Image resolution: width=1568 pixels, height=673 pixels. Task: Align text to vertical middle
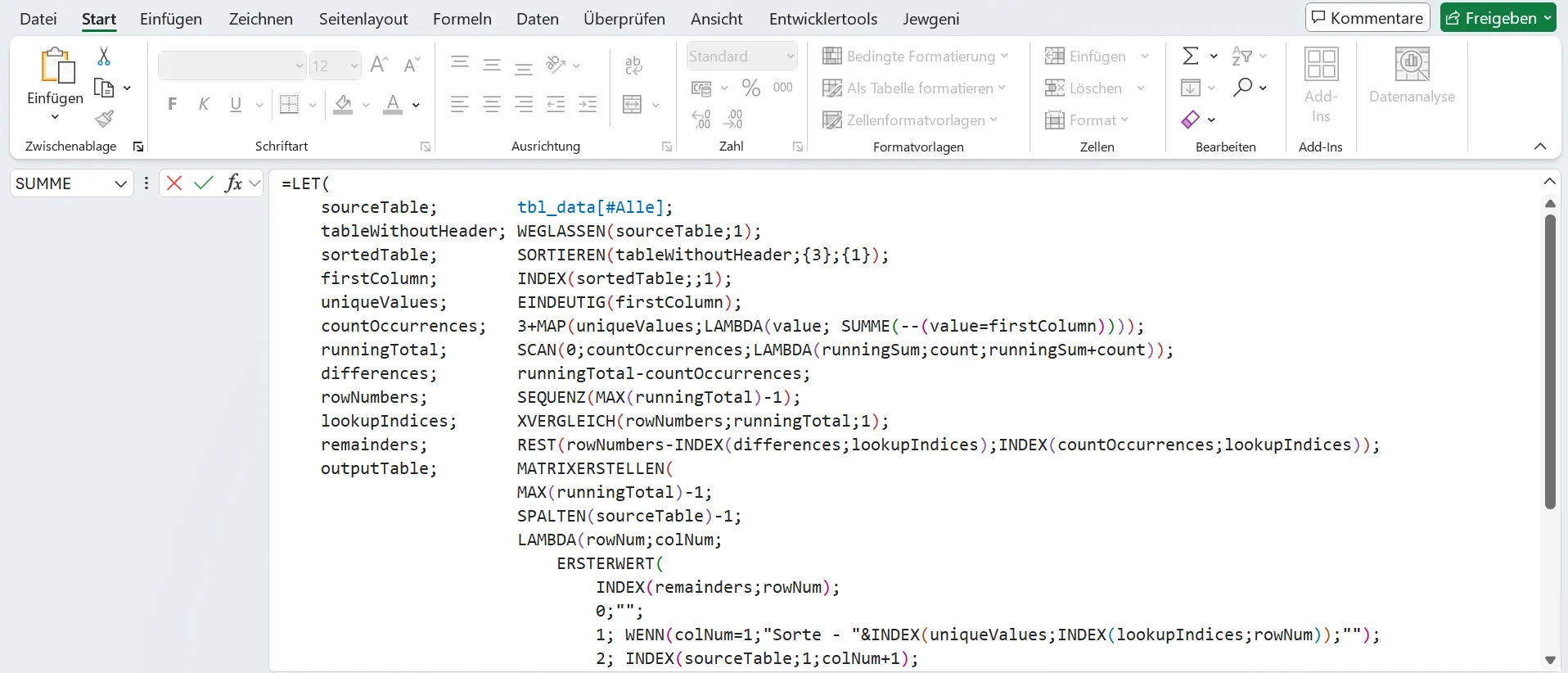pos(492,65)
